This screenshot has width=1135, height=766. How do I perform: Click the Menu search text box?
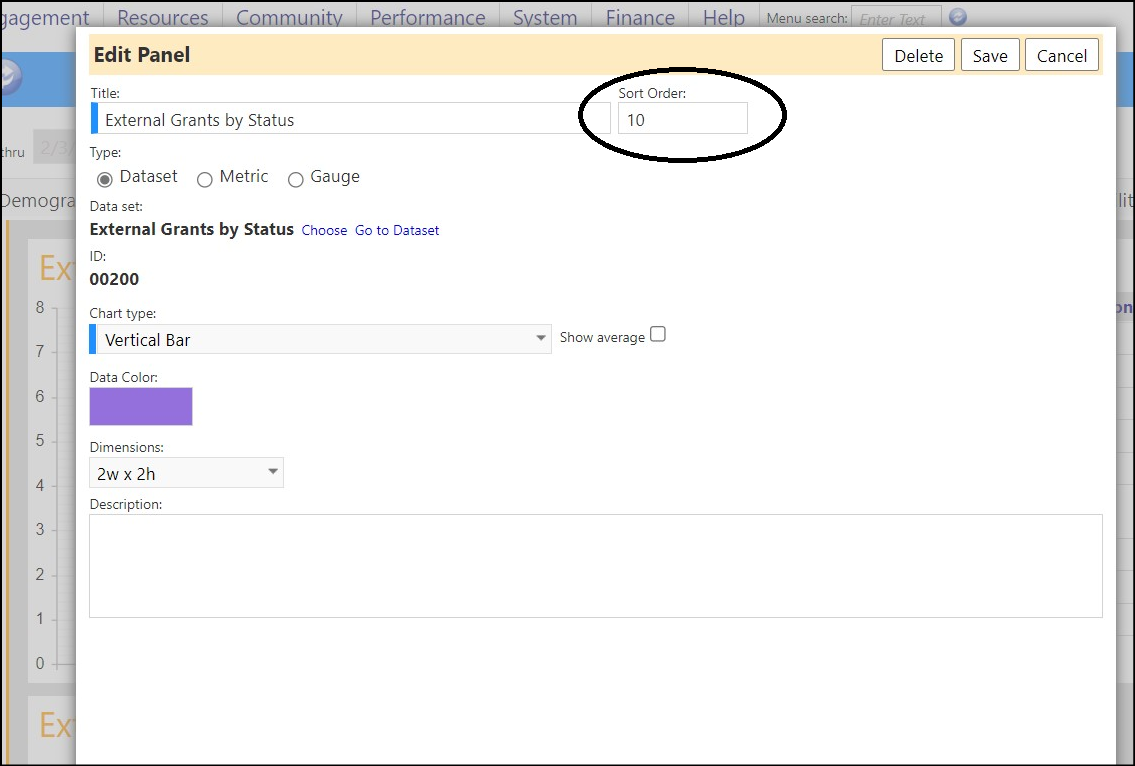[x=896, y=17]
